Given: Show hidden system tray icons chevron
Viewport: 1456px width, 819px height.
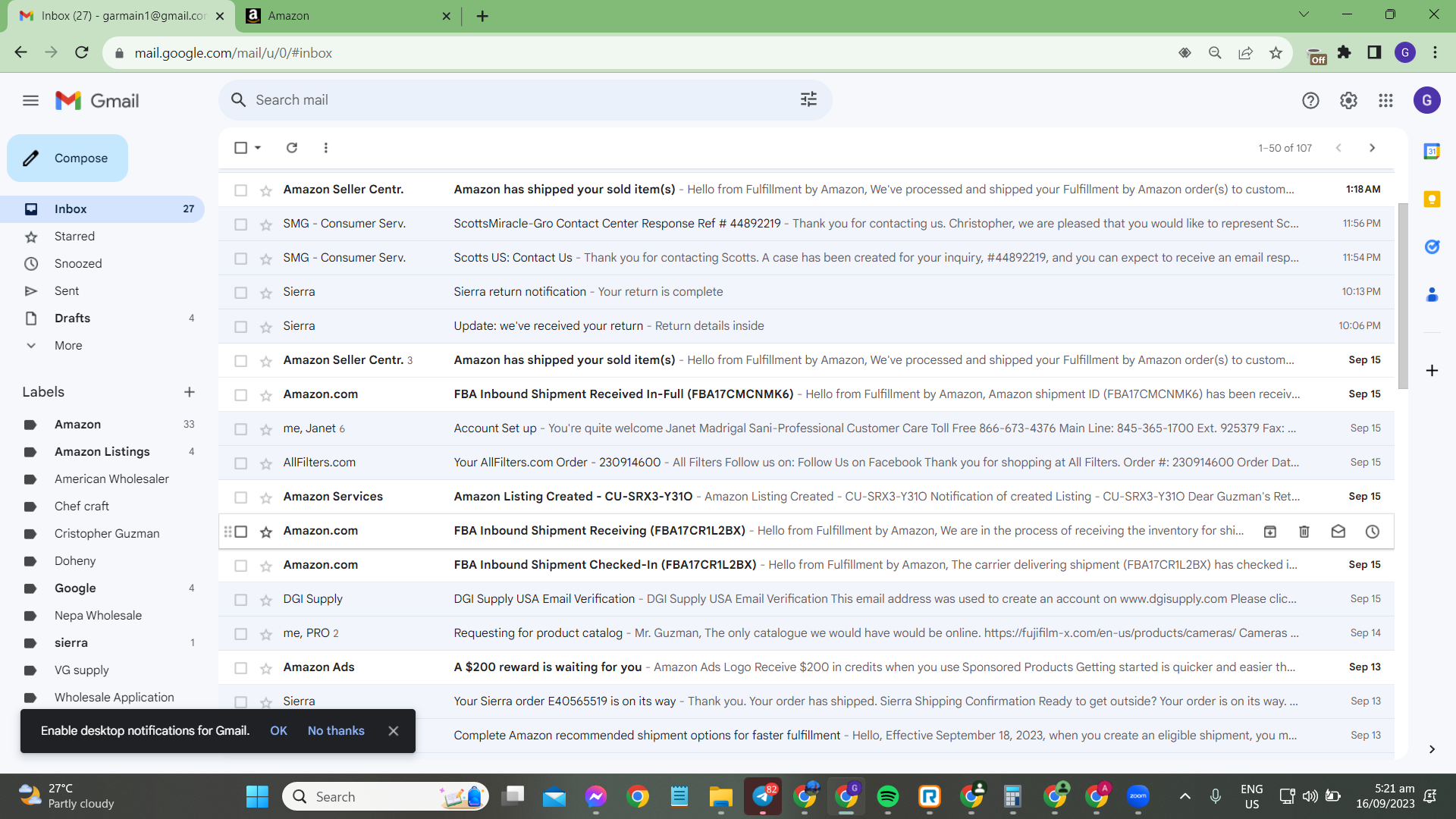Looking at the screenshot, I should click(x=1185, y=796).
